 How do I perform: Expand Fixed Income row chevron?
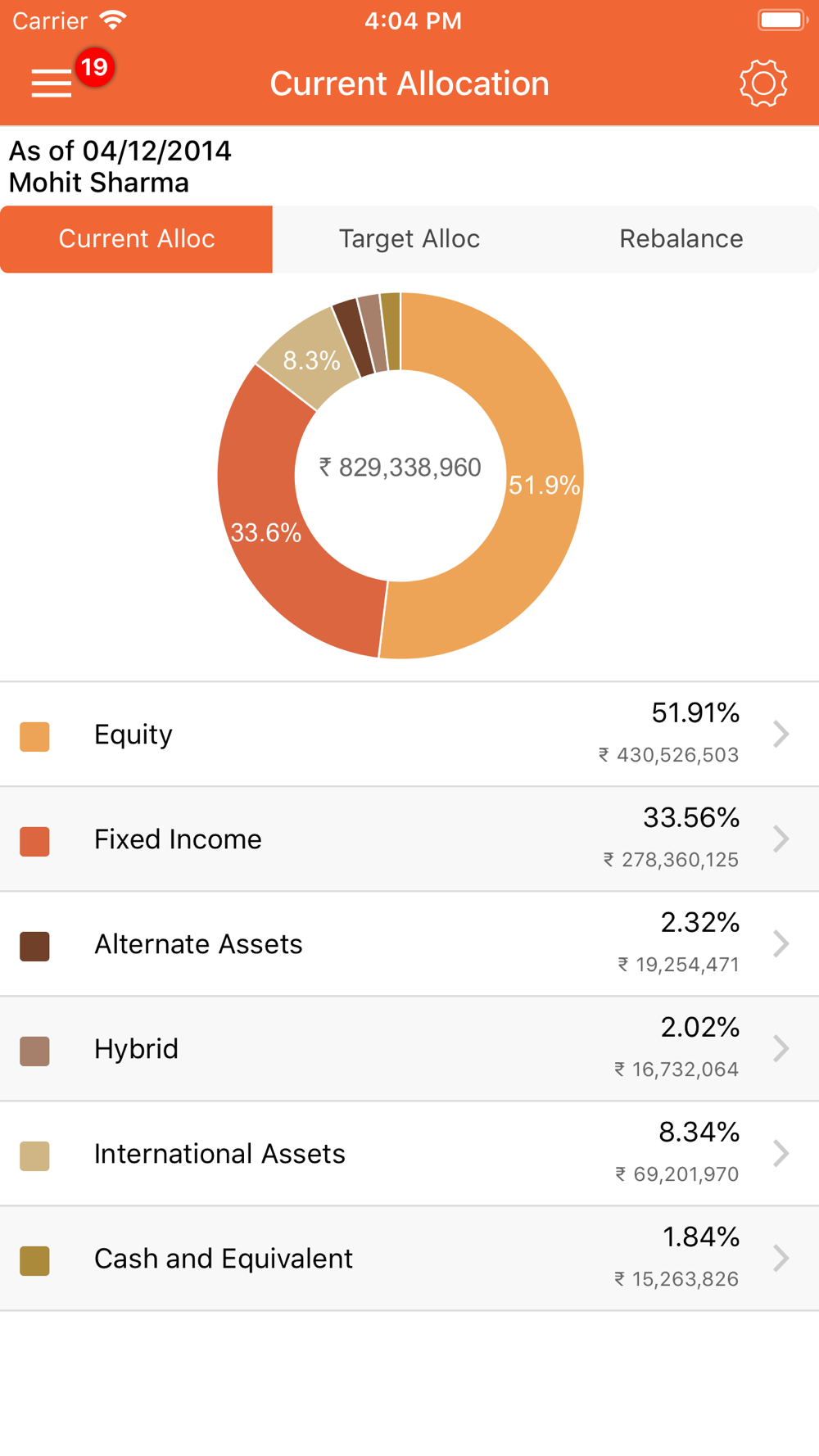pyautogui.click(x=781, y=839)
